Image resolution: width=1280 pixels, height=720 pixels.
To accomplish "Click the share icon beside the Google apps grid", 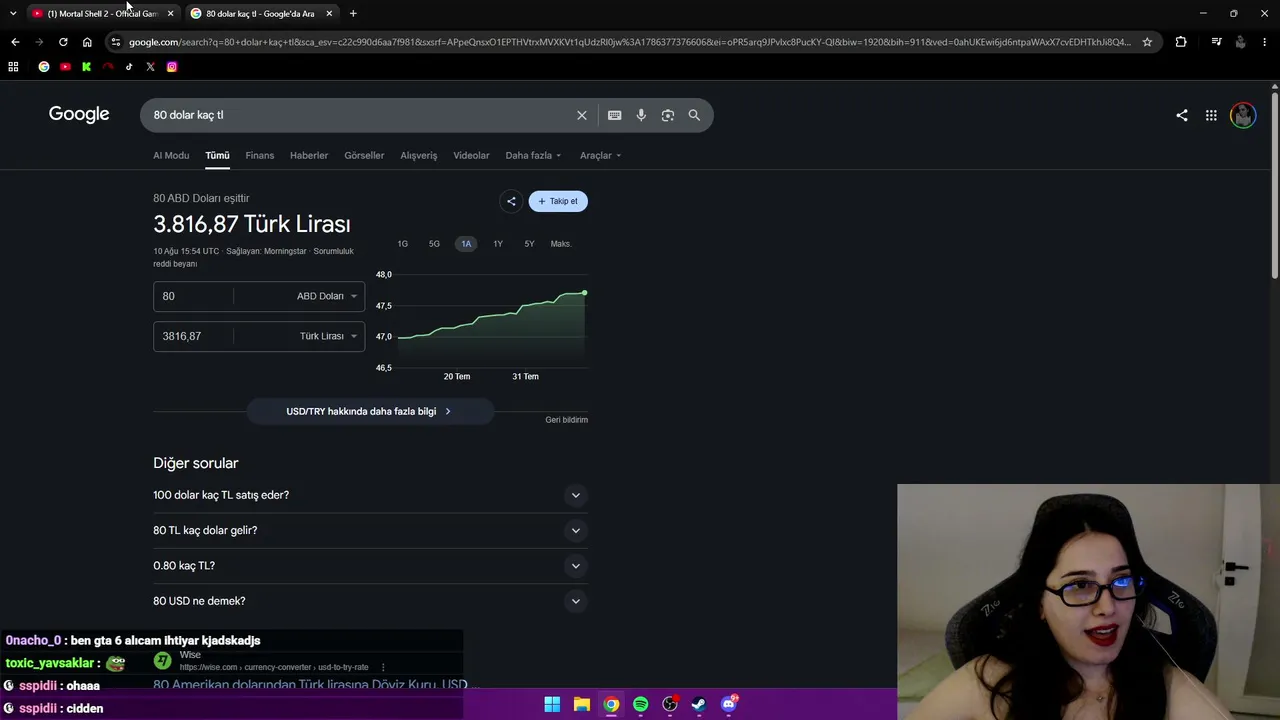I will coord(1182,115).
